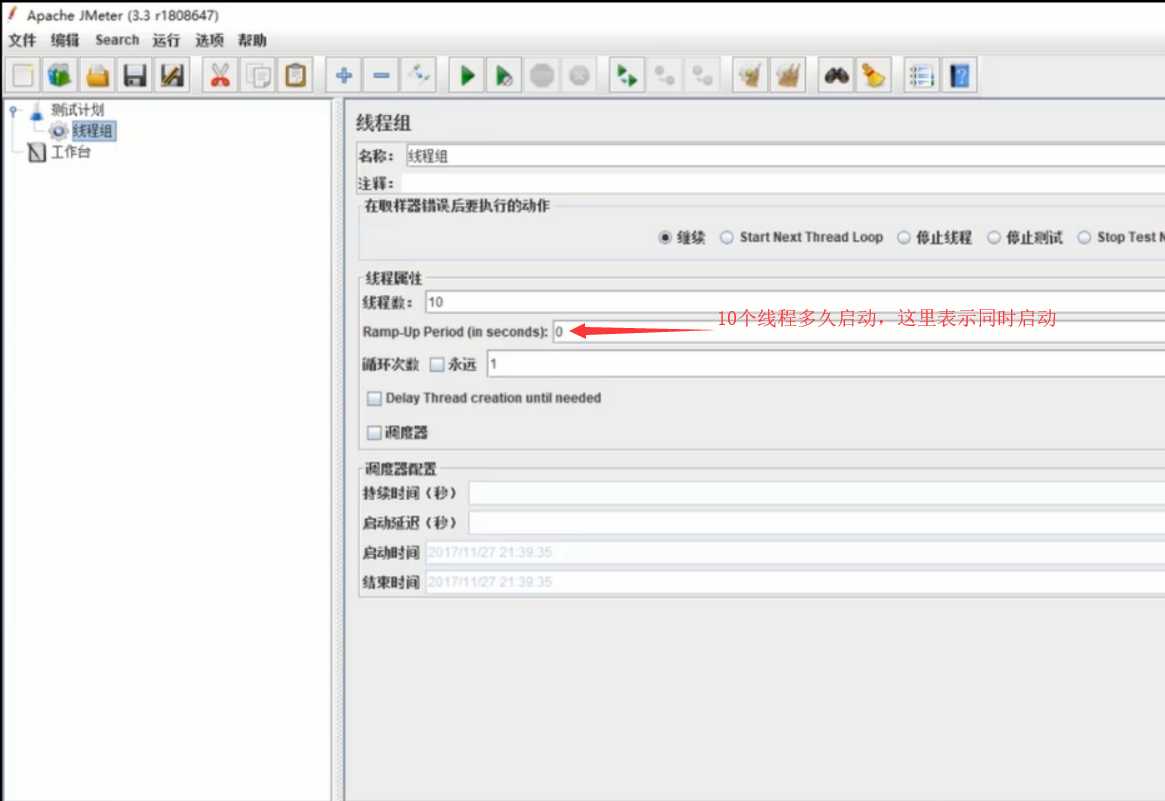
Task: Click the 启动延迟（秒）input field
Action: [817, 523]
